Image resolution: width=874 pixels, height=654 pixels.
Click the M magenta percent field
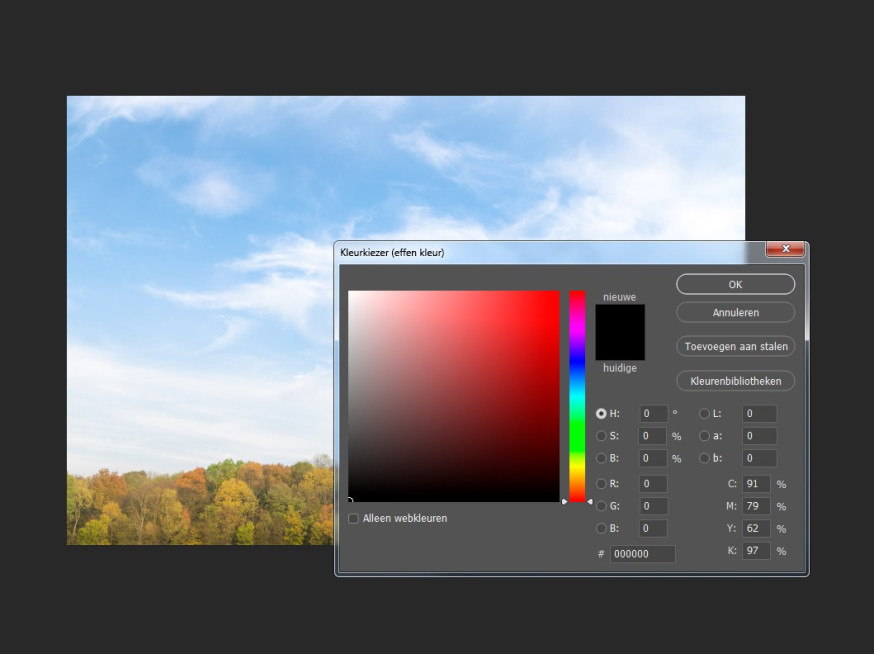pyautogui.click(x=756, y=506)
